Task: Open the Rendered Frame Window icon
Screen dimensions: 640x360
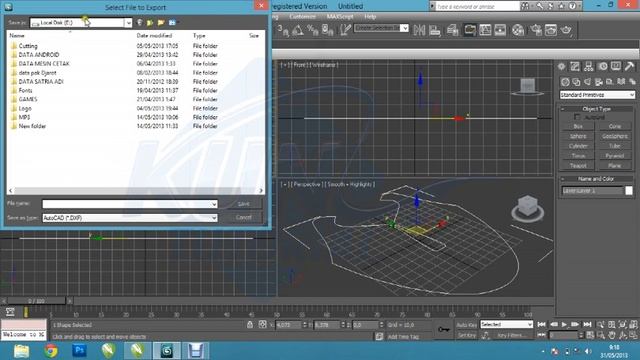Action: 551,30
